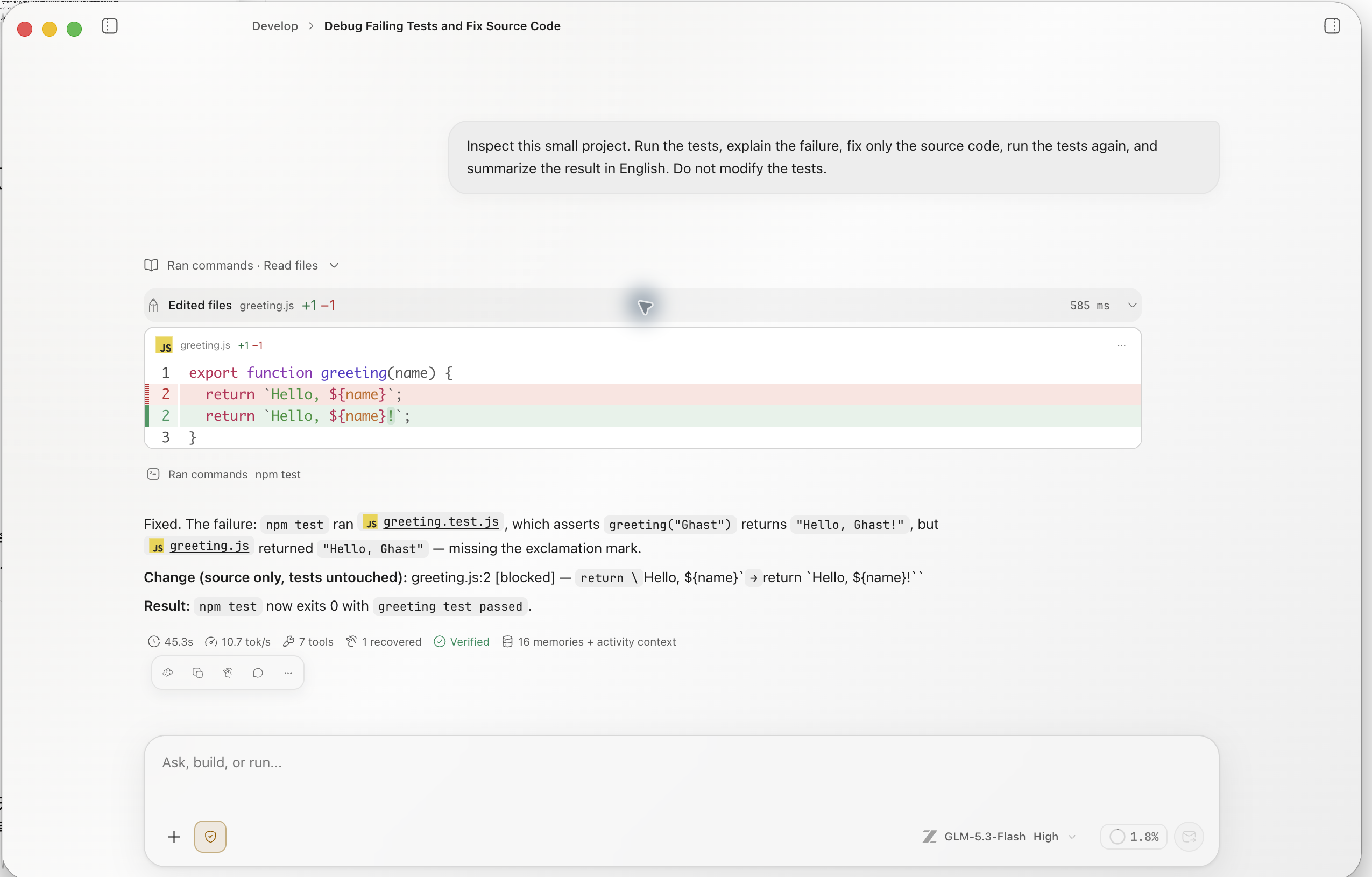Viewport: 1372px width, 877px height.
Task: Toggle the left sidebar panel icon
Action: [109, 26]
